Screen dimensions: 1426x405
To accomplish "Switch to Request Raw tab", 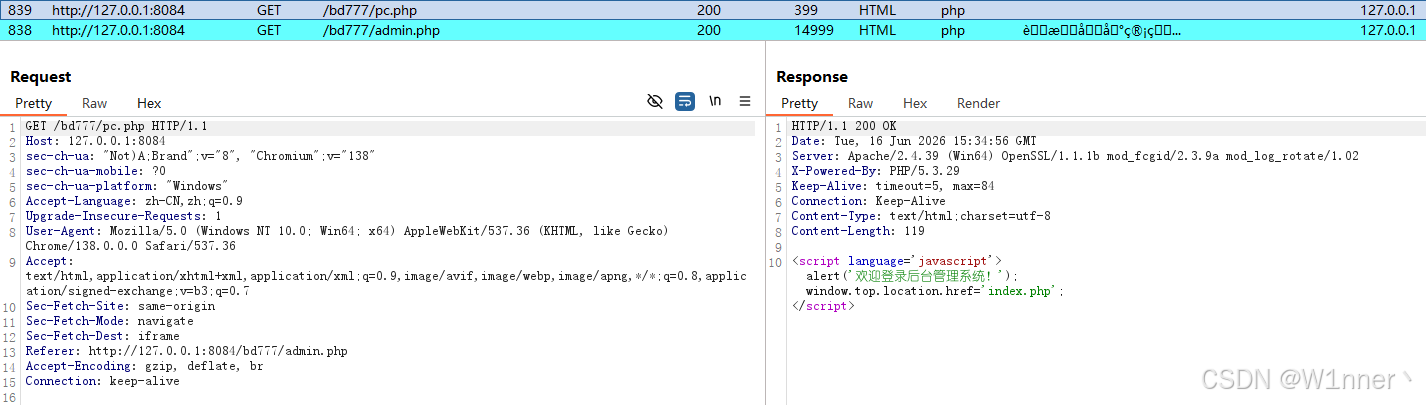I will (95, 103).
